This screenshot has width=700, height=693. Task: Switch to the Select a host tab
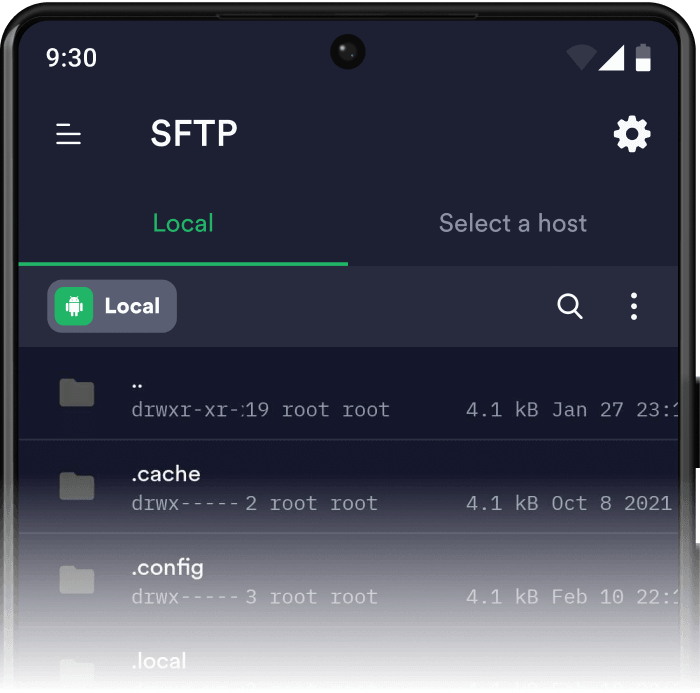click(x=513, y=223)
